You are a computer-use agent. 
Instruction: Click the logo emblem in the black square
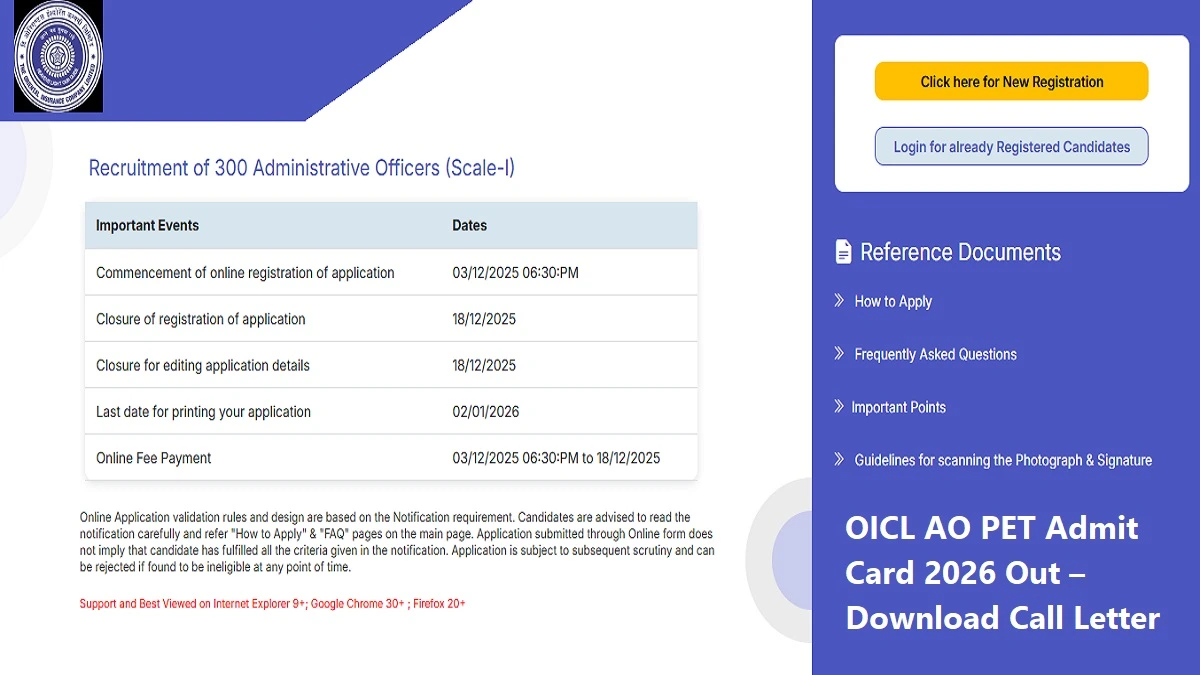57,57
